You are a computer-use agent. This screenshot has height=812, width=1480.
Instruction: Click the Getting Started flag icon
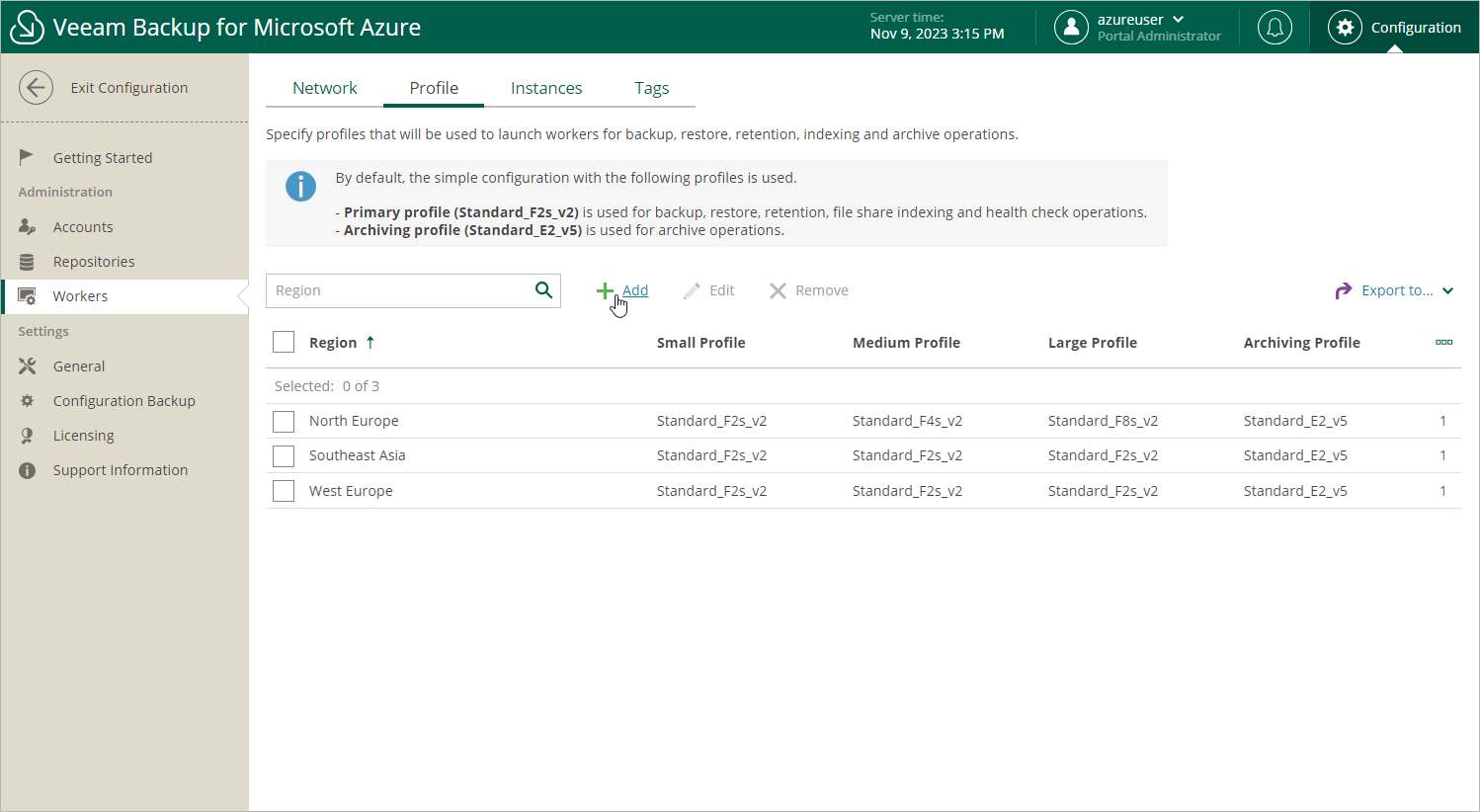point(27,157)
